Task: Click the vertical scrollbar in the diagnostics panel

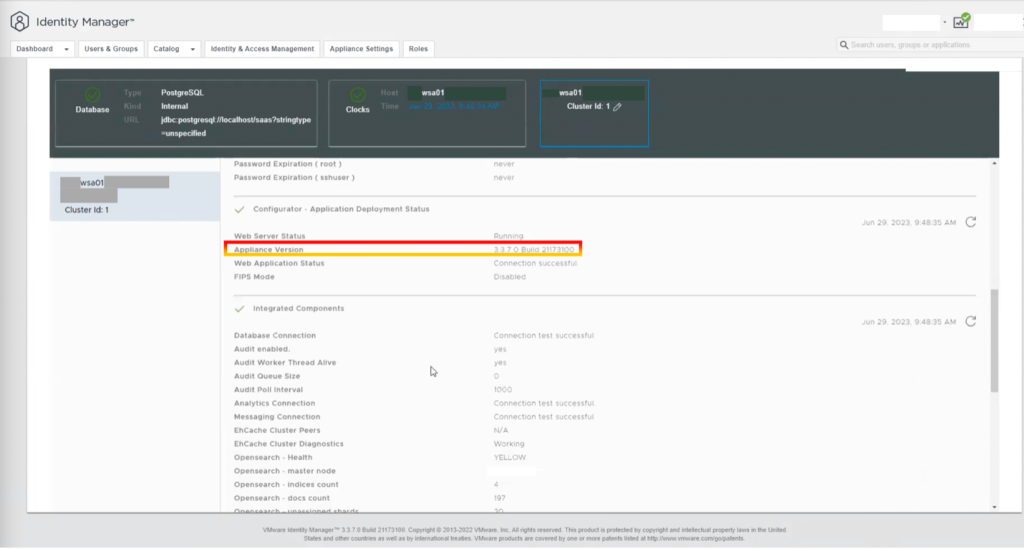Action: pos(993,340)
